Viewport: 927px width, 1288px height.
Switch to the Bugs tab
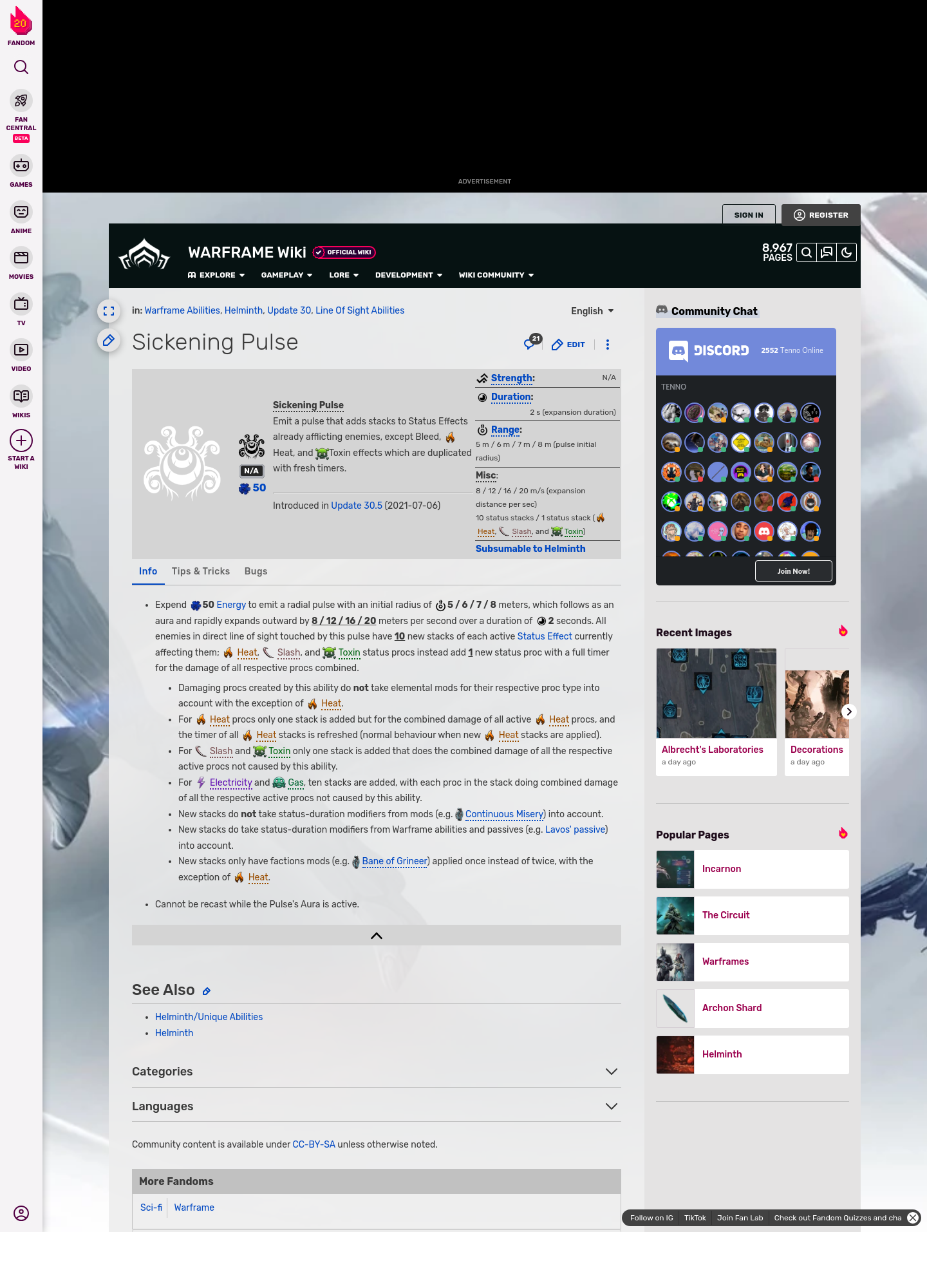[256, 571]
